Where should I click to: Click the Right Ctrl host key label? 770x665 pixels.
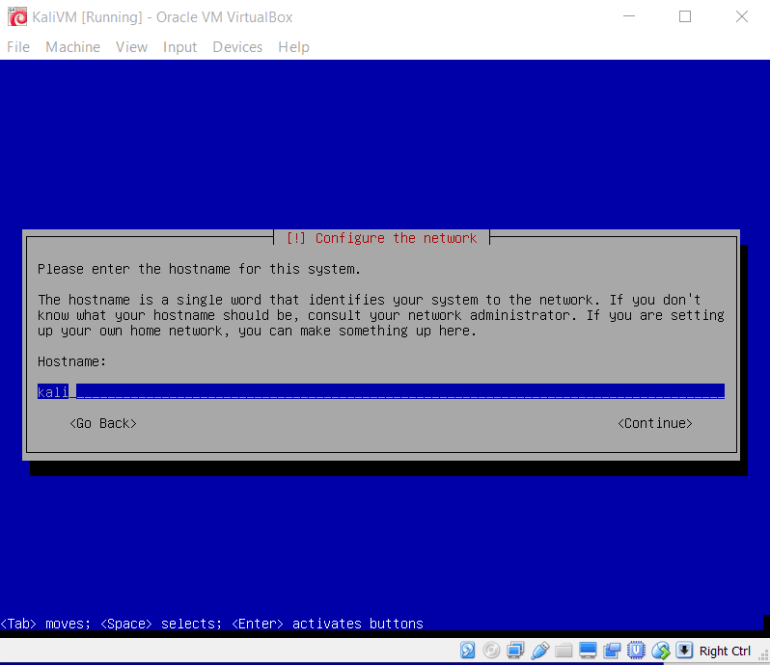pos(725,651)
